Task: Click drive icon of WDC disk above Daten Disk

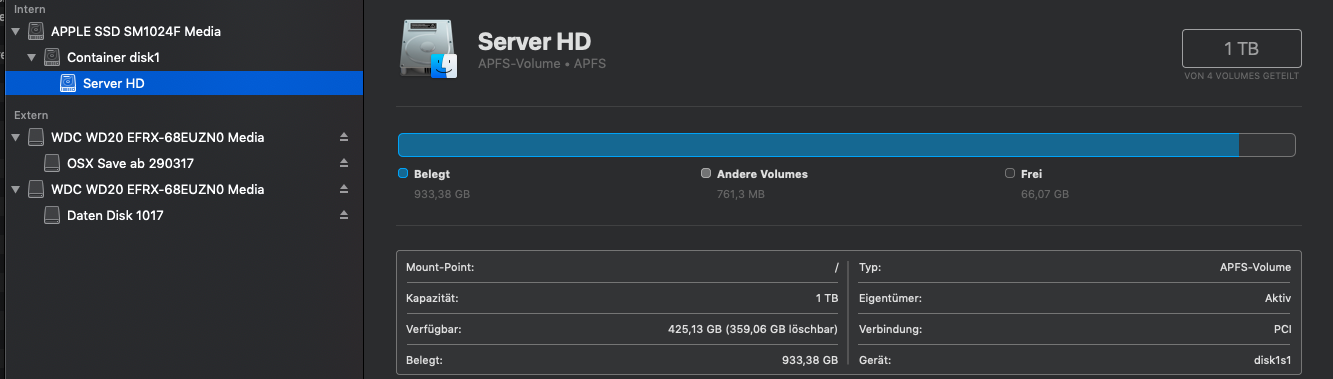Action: (35, 189)
